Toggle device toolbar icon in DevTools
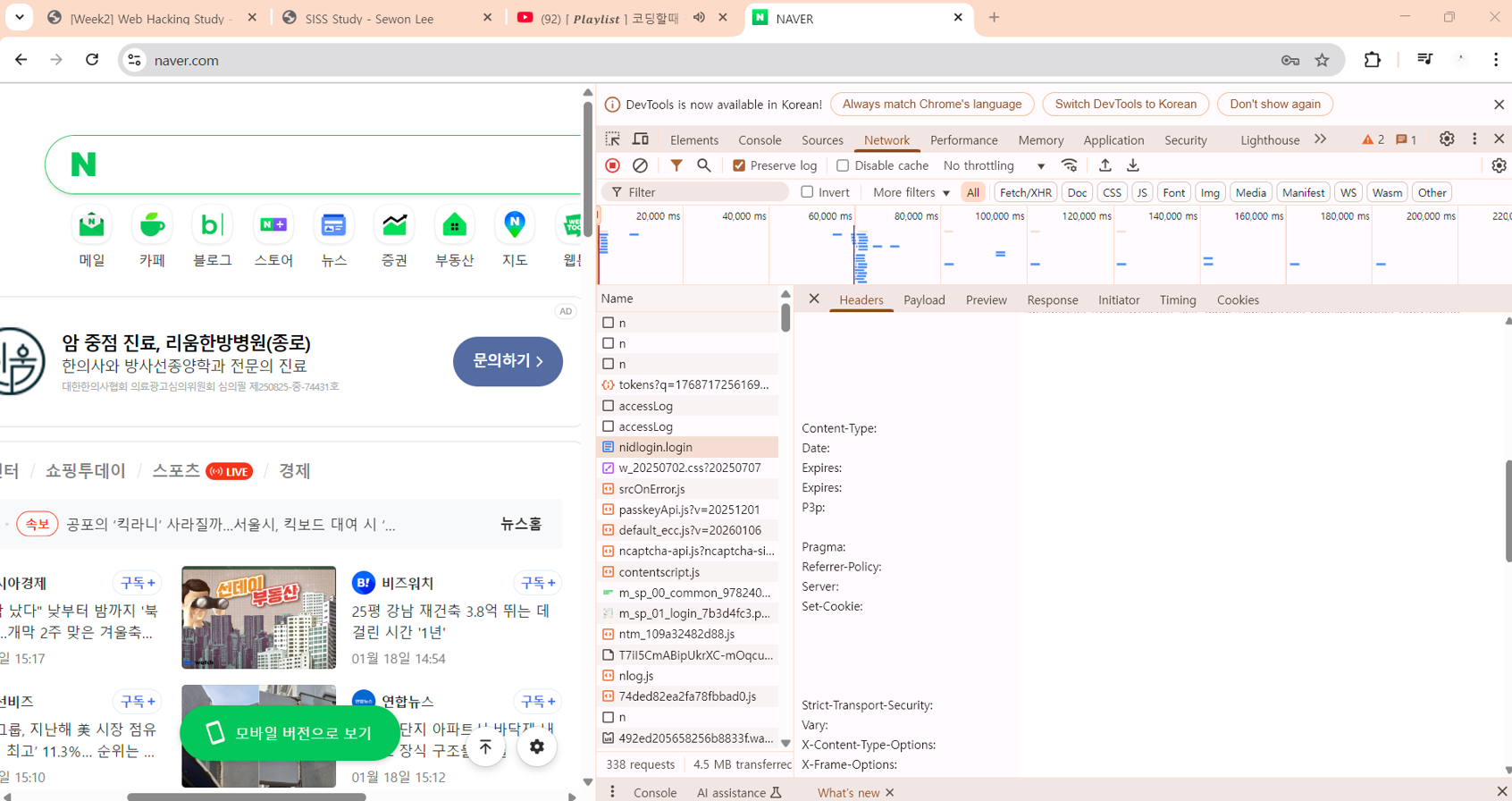Screen dimensions: 1512x801 click(641, 139)
